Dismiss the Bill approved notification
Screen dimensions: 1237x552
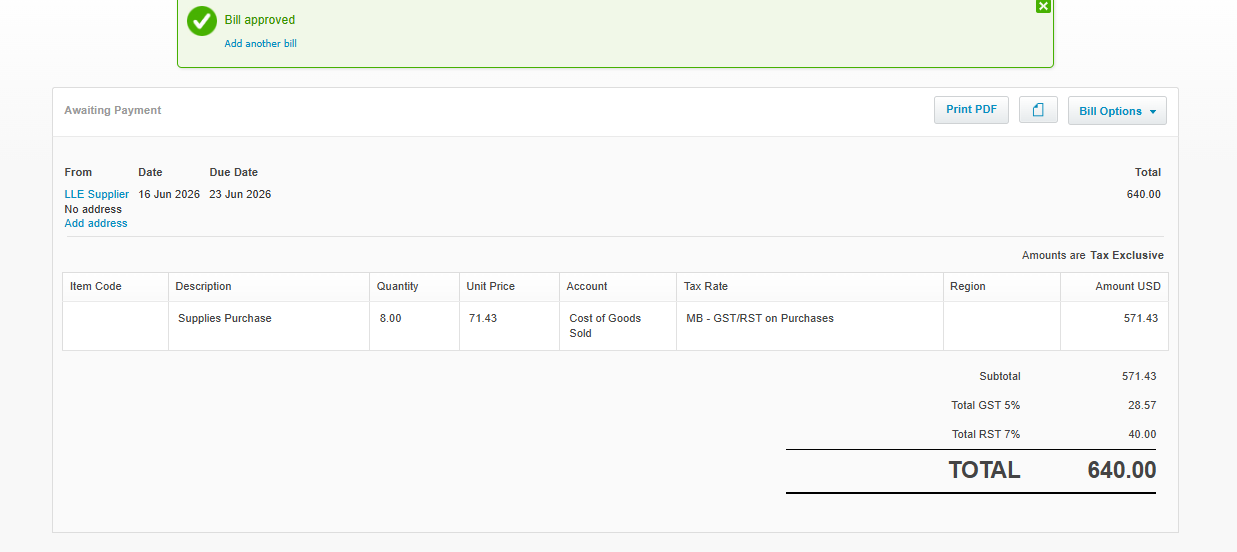click(1043, 6)
